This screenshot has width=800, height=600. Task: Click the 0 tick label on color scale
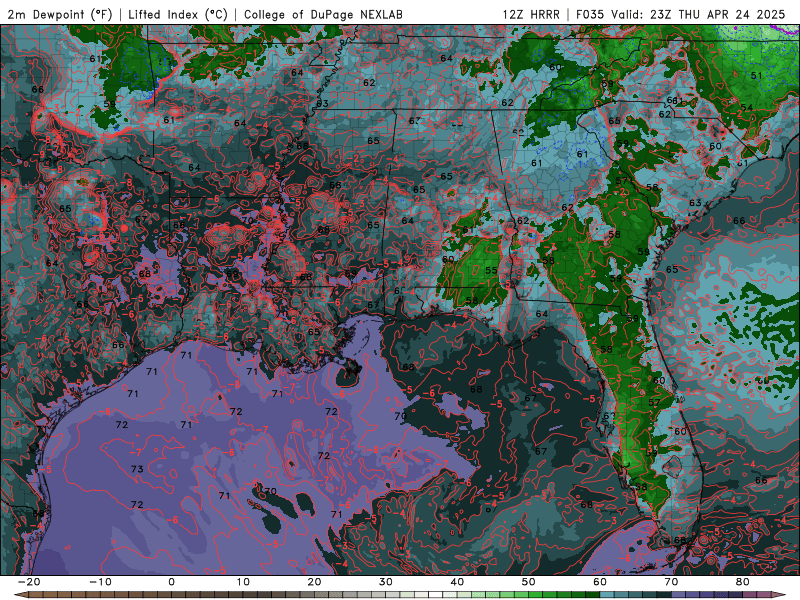pyautogui.click(x=171, y=582)
